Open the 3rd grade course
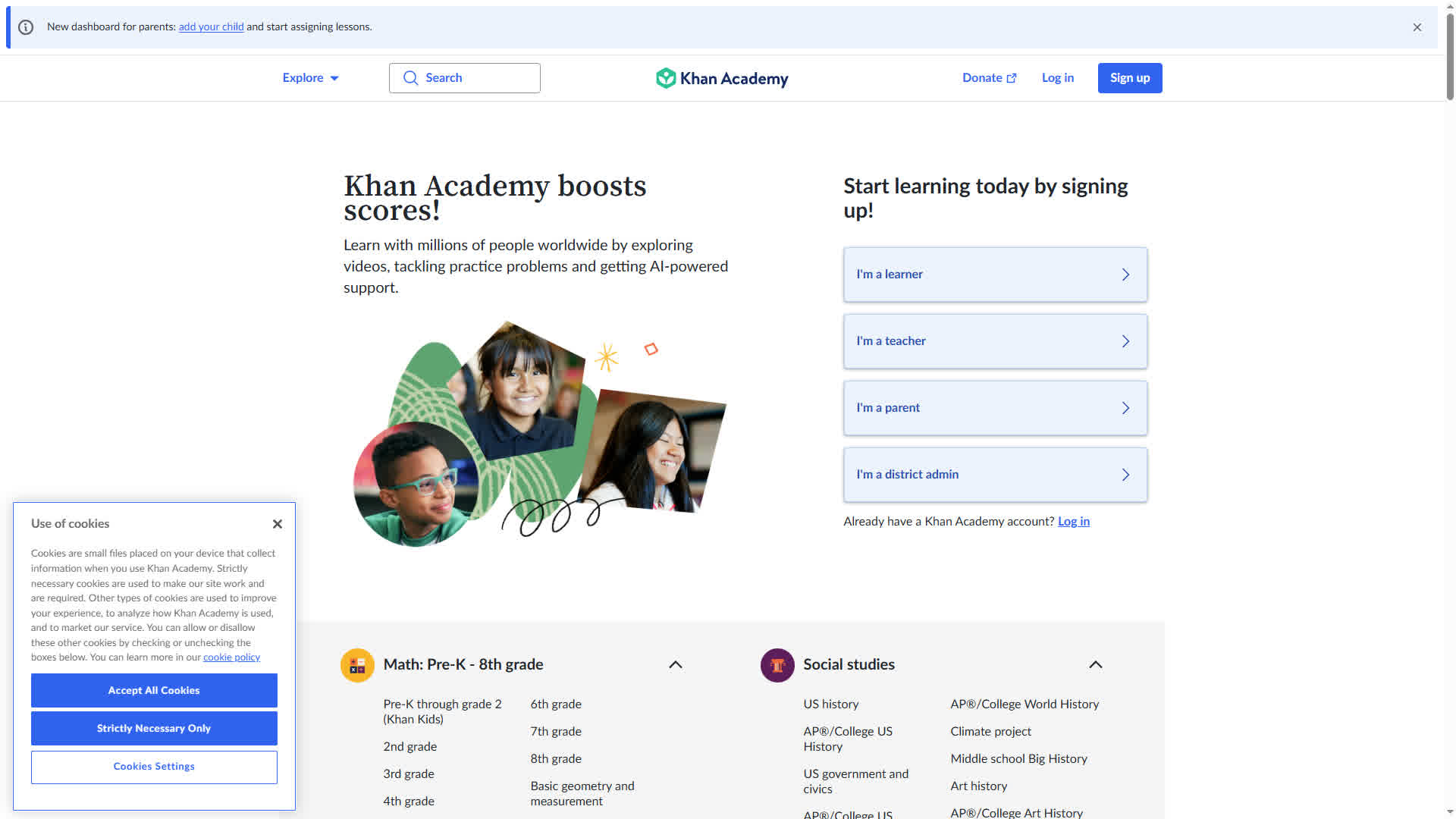 pyautogui.click(x=409, y=774)
